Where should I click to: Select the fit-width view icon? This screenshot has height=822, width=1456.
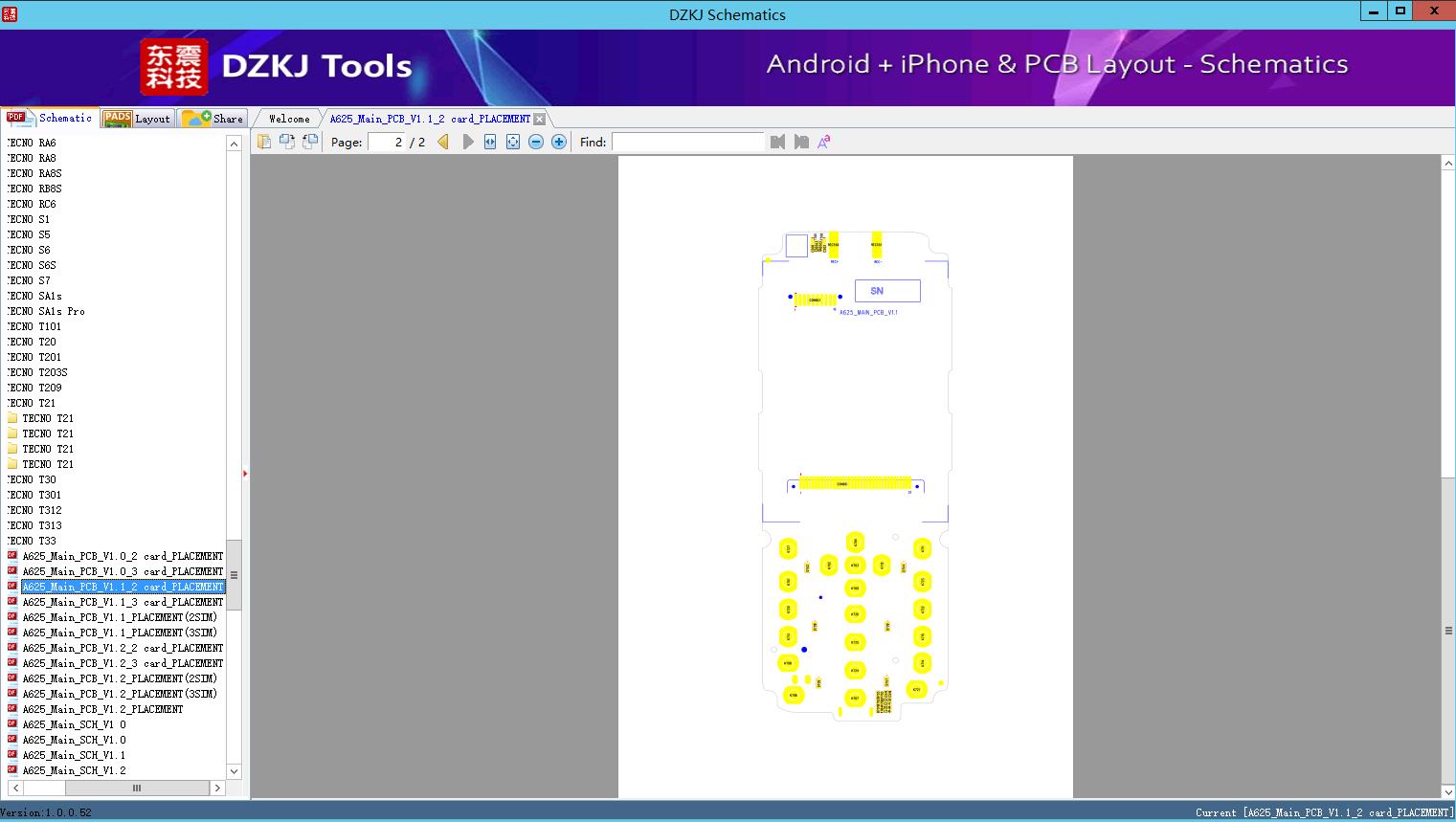click(x=489, y=141)
